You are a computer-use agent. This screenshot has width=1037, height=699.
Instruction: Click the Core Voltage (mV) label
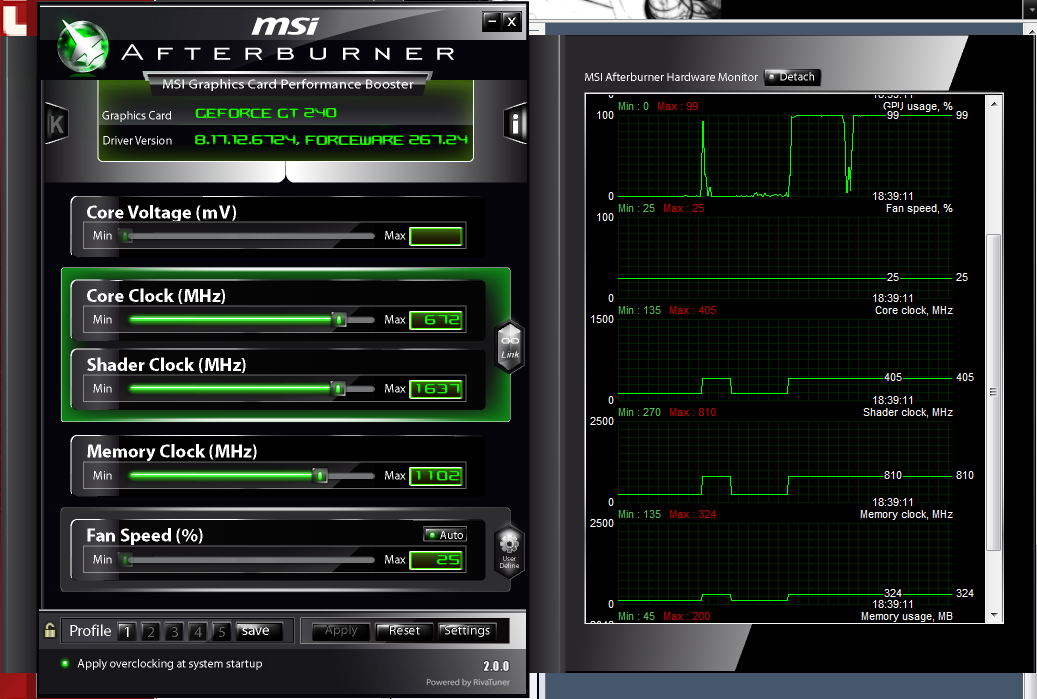(161, 212)
